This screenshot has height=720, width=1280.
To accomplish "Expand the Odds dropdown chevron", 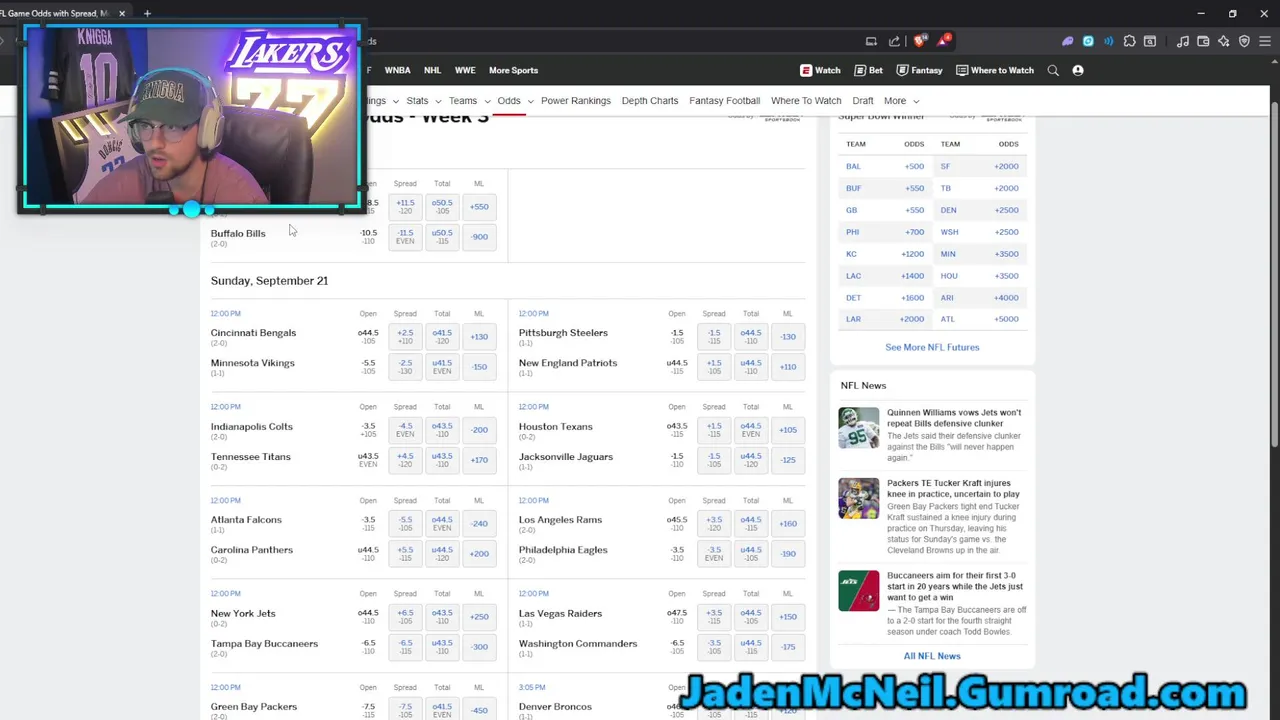I will 530,101.
